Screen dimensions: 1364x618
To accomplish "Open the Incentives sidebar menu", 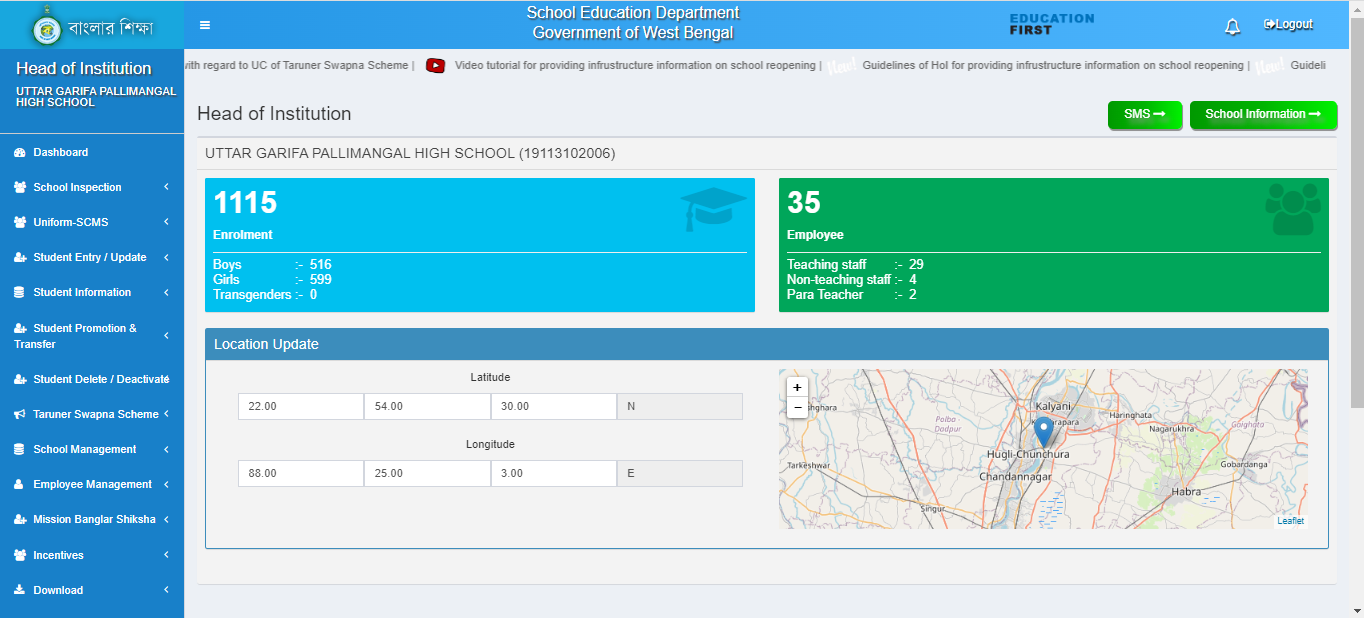I will click(58, 555).
